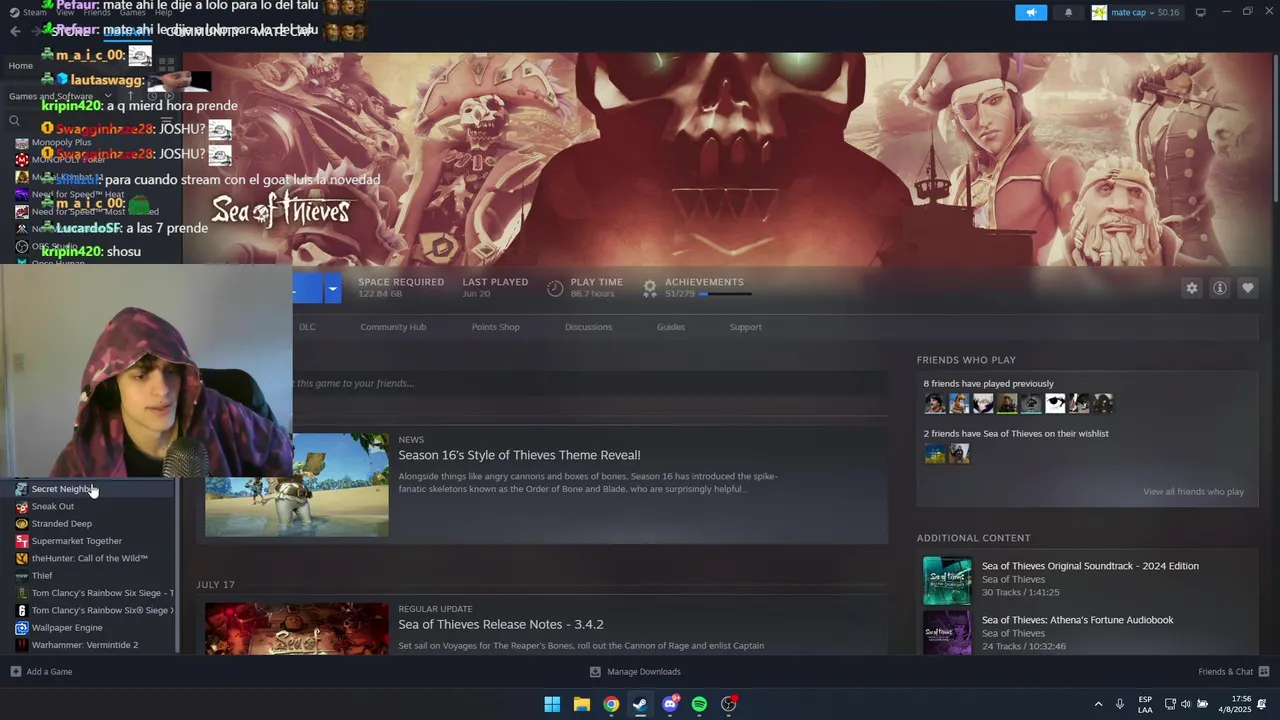
Task: Open Spotify from the taskbar
Action: click(x=699, y=704)
